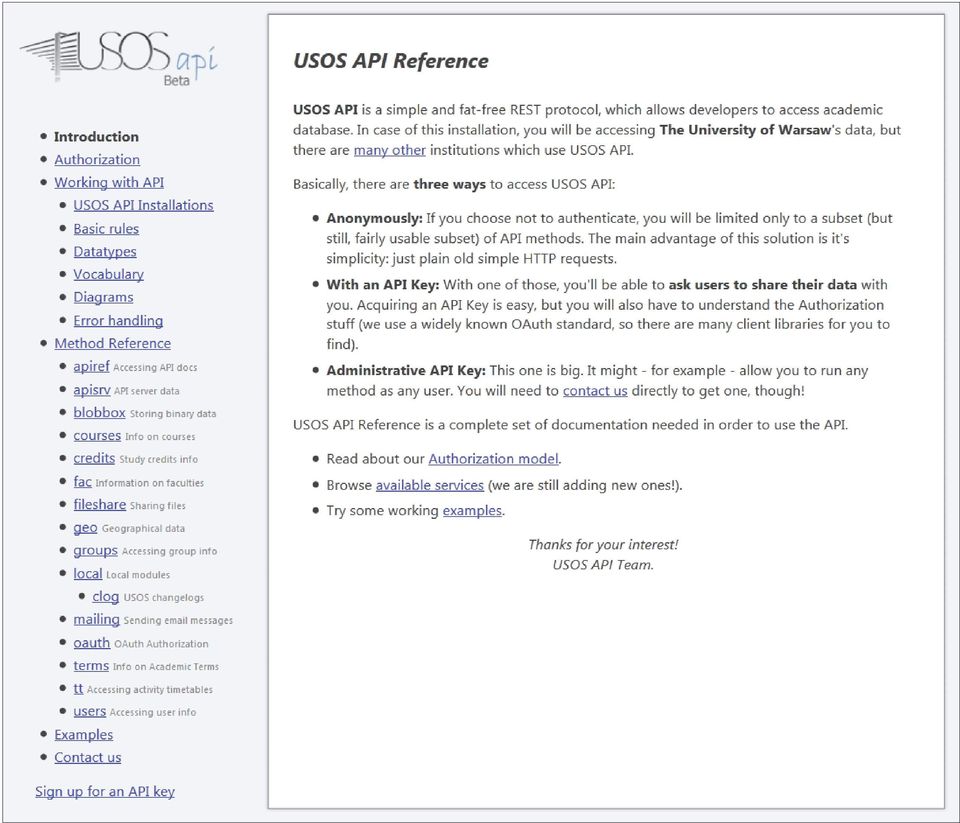Click 'ask users to share their data' text

tap(762, 285)
